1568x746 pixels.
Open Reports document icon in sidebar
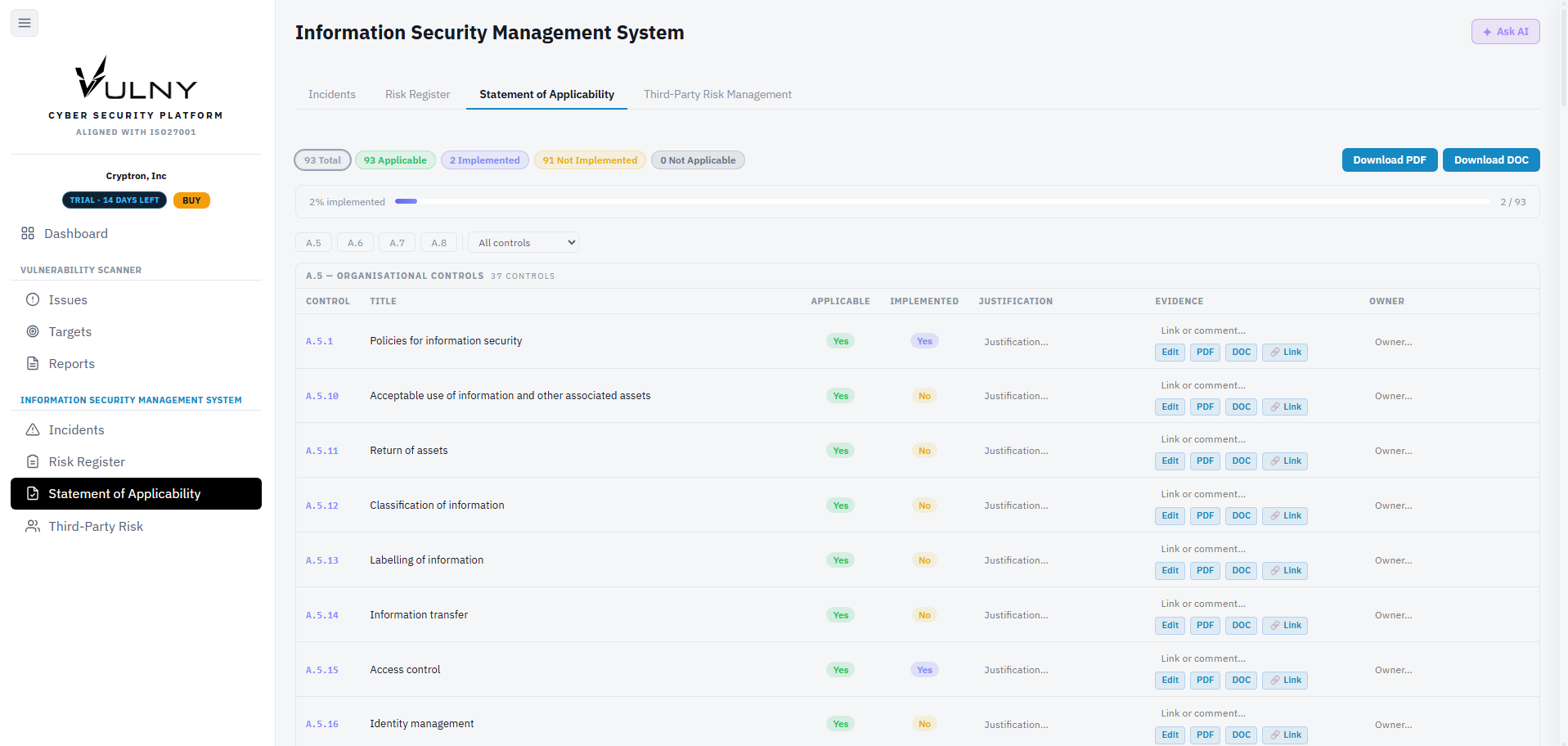point(33,363)
